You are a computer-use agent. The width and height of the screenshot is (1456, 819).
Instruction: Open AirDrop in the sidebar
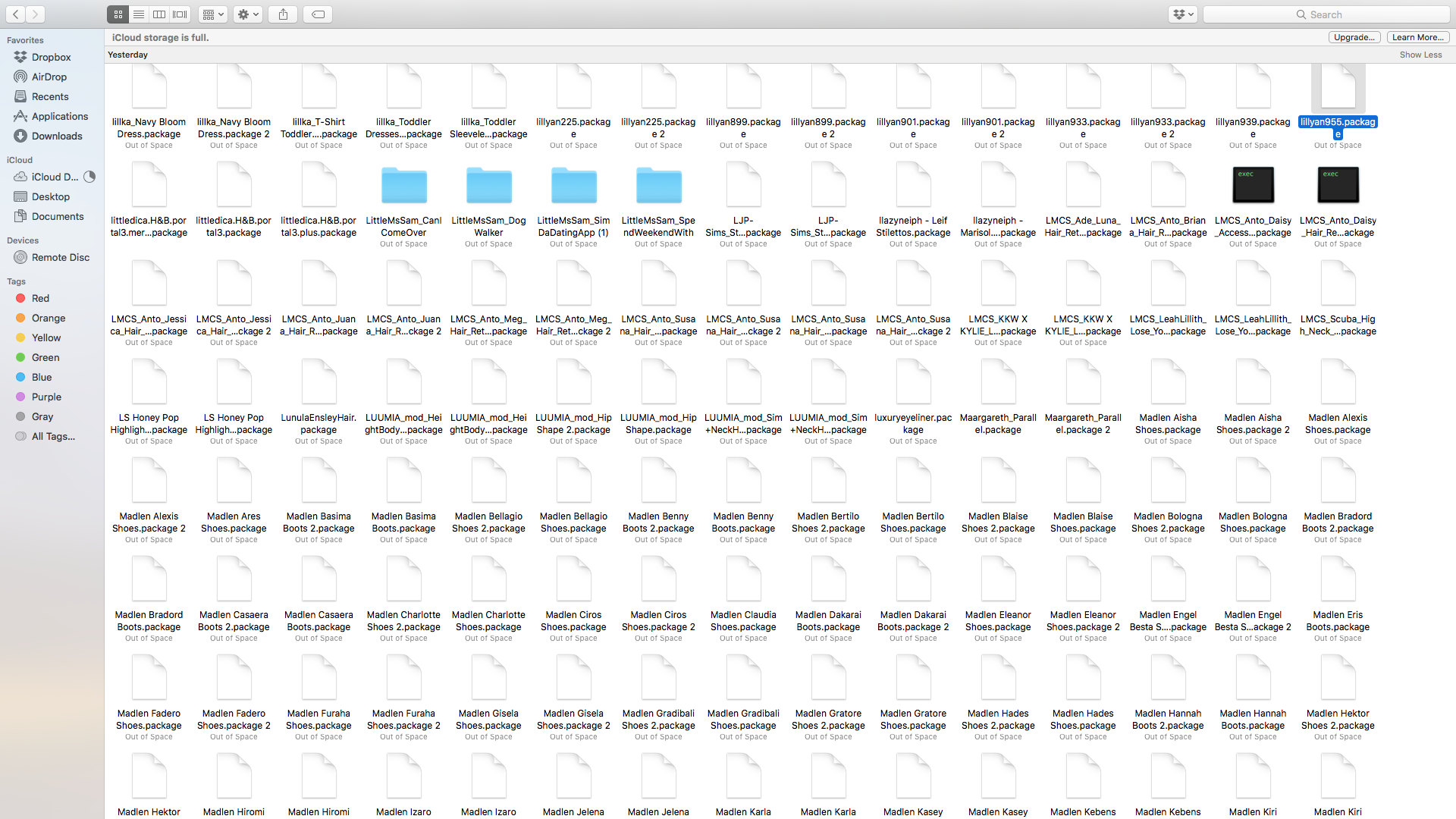[x=49, y=77]
